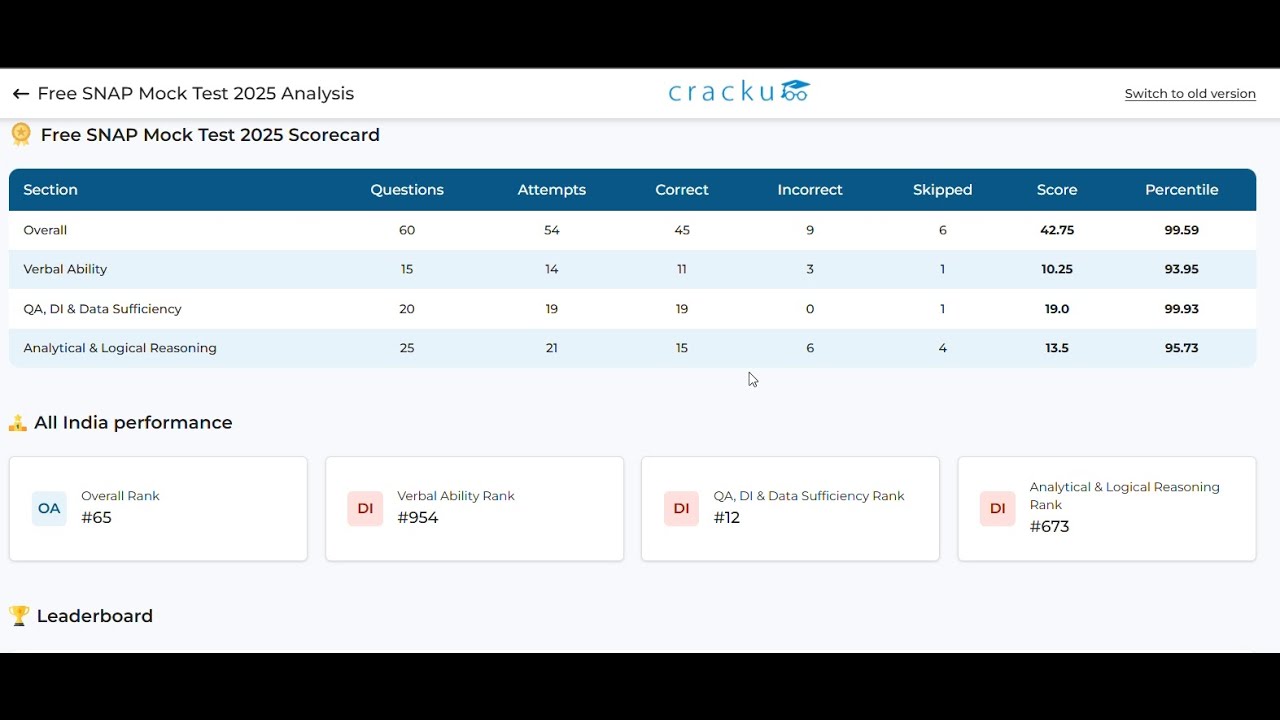Click the Attempts column header
1280x720 pixels.
pos(552,190)
